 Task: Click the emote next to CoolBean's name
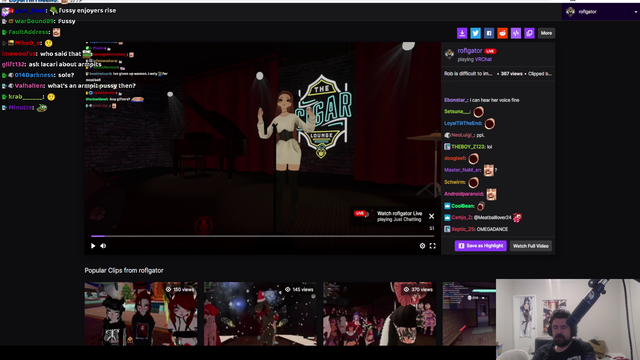click(x=481, y=206)
